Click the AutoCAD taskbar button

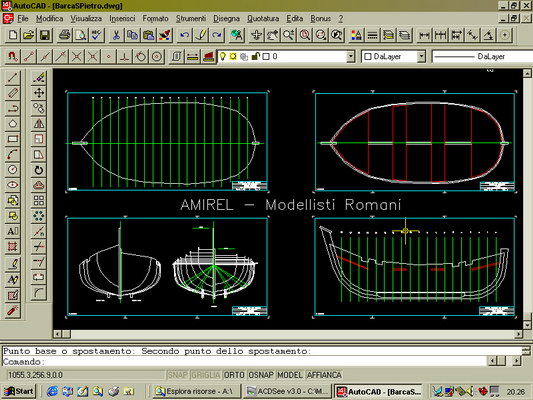point(378,391)
